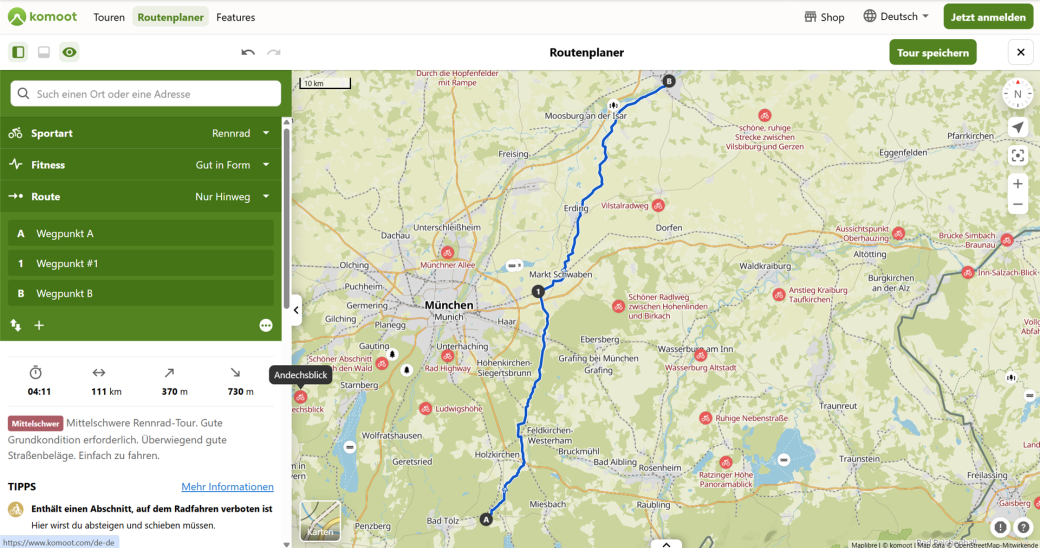Click the compass north icon
1040x548 pixels.
(x=1017, y=94)
